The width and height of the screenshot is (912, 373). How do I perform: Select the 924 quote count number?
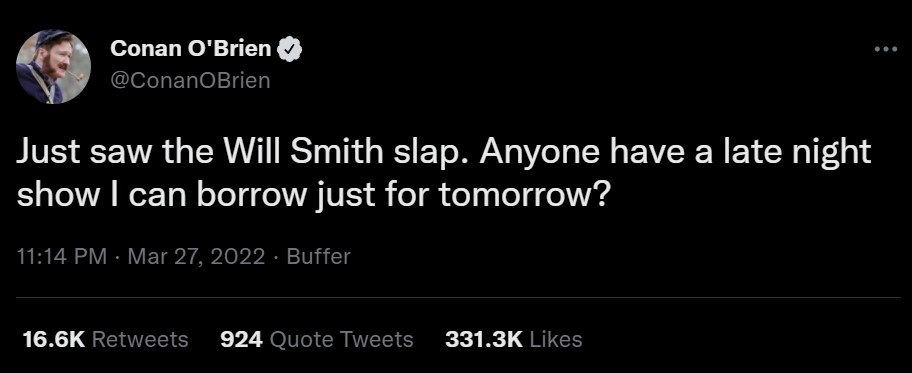[x=241, y=339]
